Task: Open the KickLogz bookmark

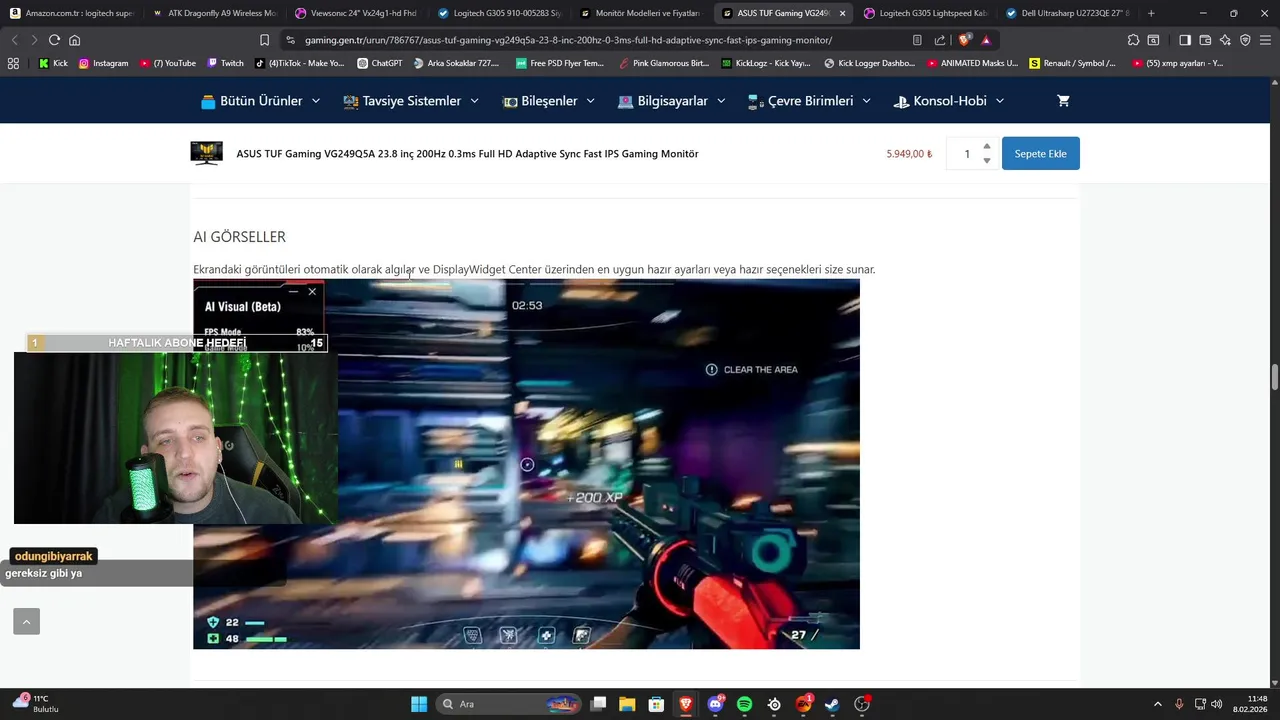Action: [x=766, y=63]
